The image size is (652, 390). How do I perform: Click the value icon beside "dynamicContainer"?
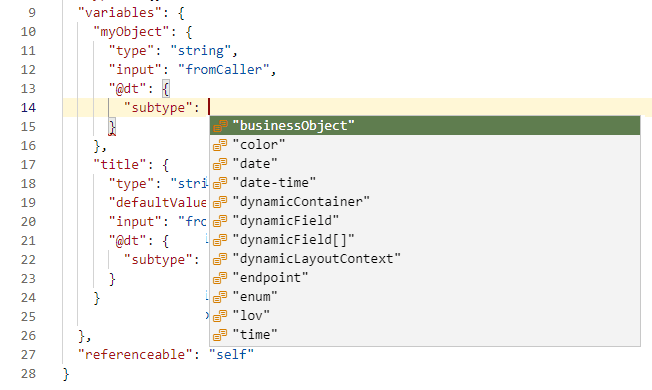[x=220, y=202]
